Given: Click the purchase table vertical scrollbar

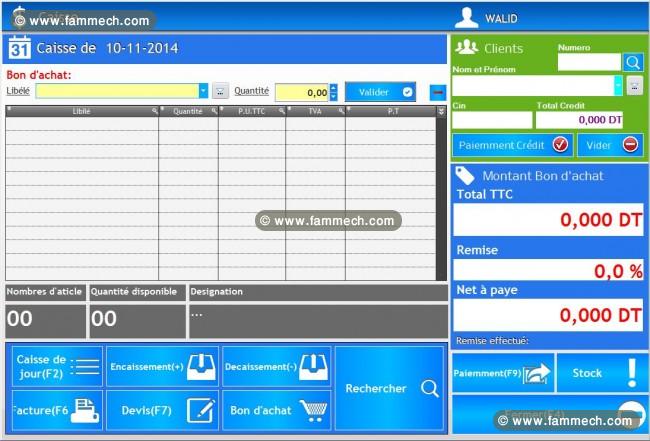Looking at the screenshot, I should (x=441, y=198).
